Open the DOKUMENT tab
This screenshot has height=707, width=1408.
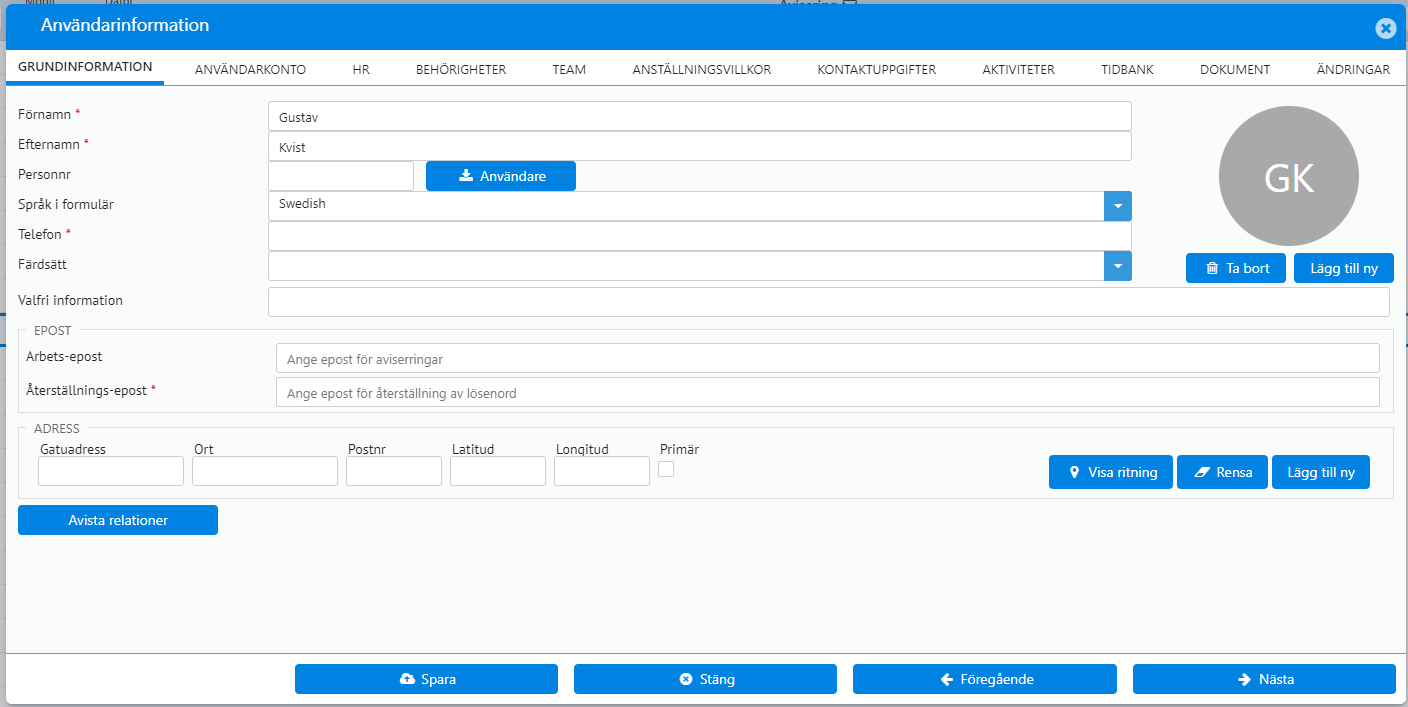point(1235,69)
